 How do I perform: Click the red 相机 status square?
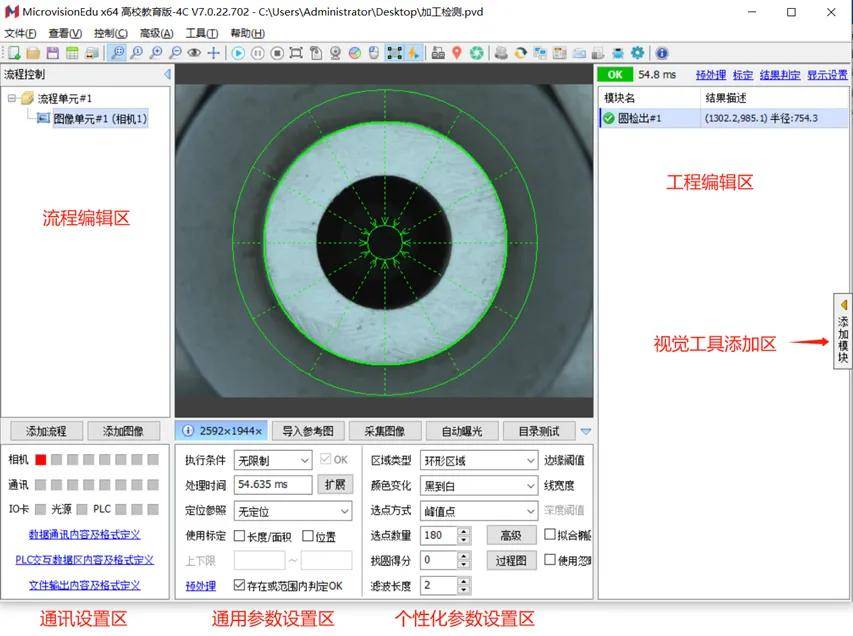(41, 460)
